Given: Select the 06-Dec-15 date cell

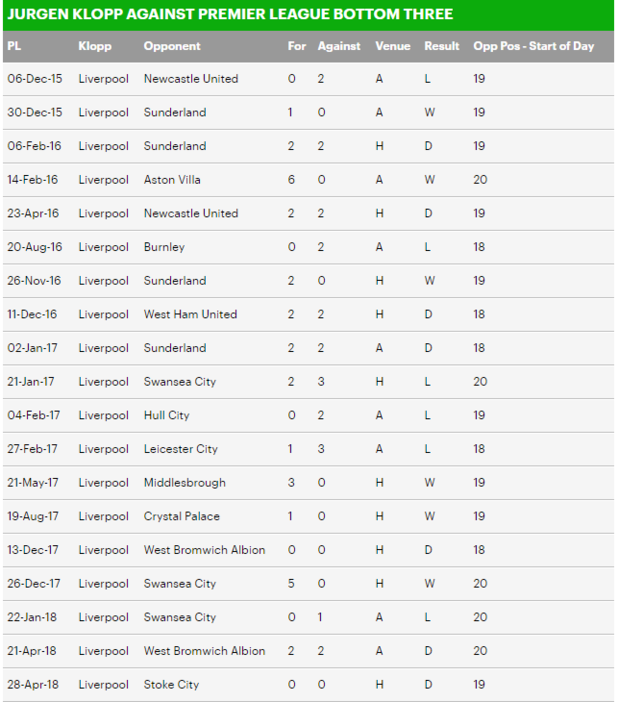Looking at the screenshot, I should coord(34,79).
